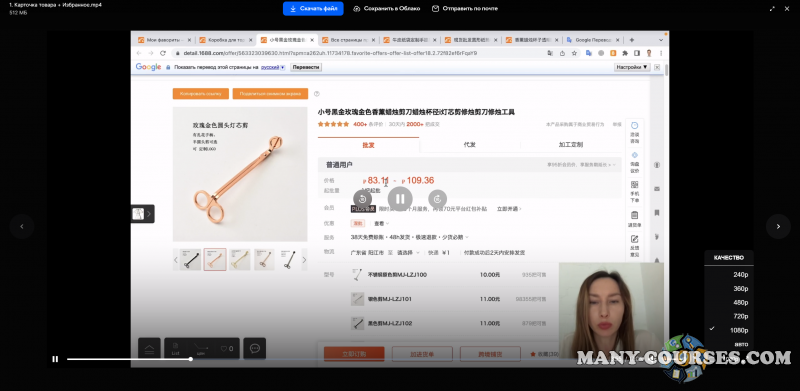Click the 'Перевести' translate button
The image size is (800, 391).
click(x=306, y=67)
